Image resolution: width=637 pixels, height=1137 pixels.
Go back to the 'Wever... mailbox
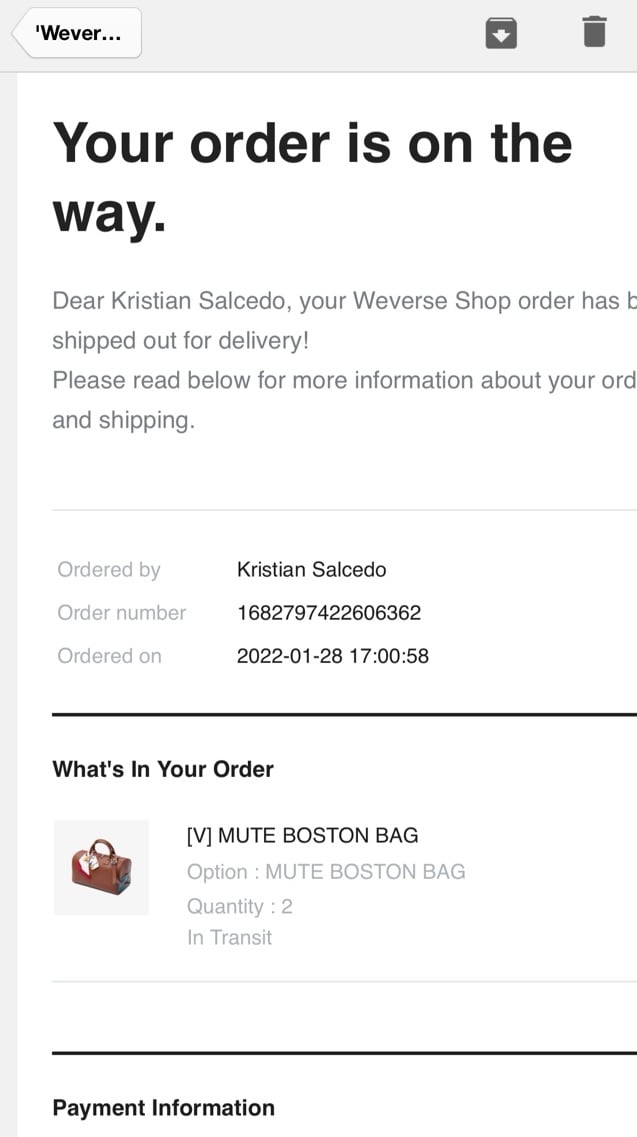77,33
